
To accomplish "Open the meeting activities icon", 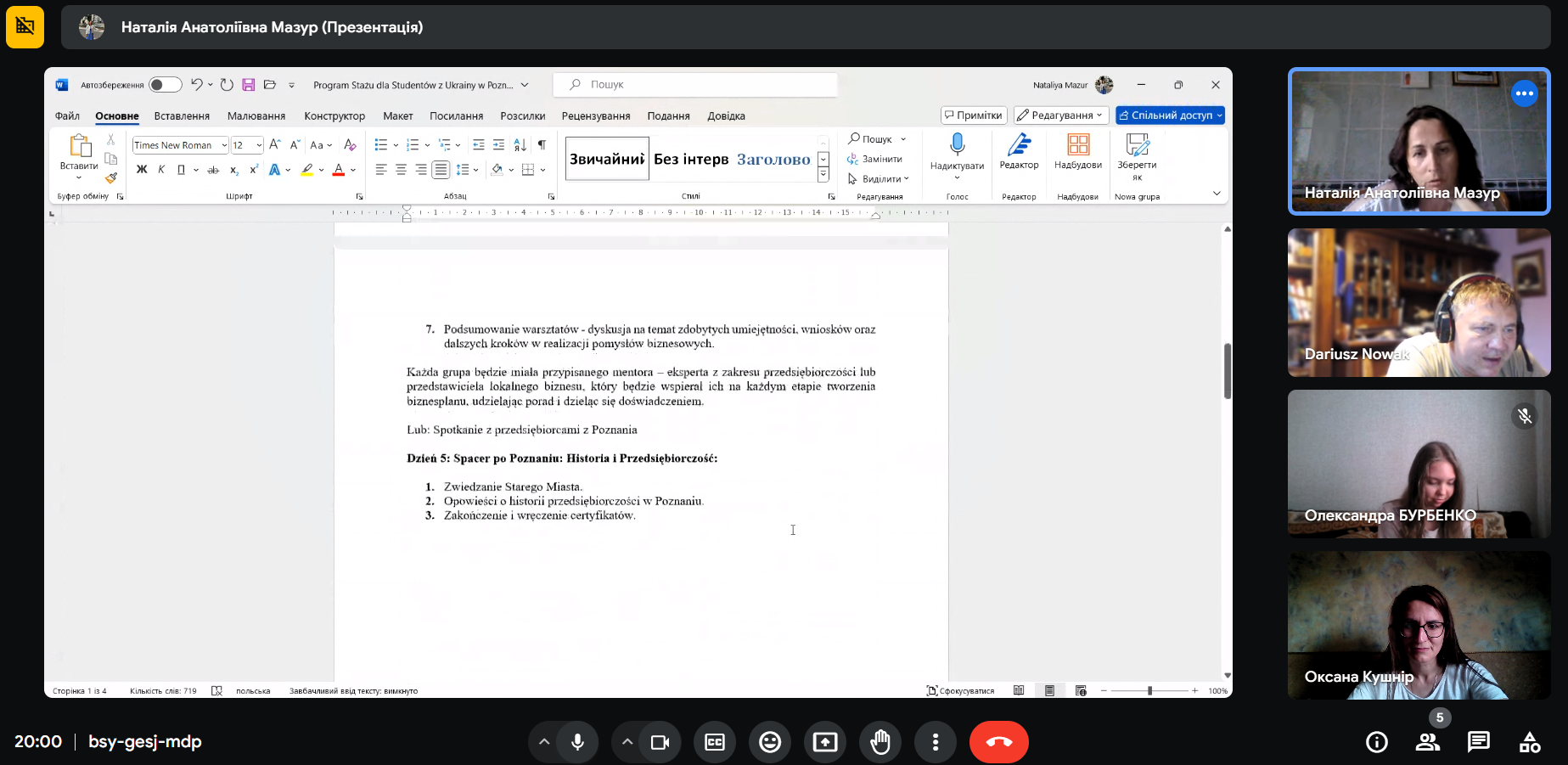I will point(1530,742).
